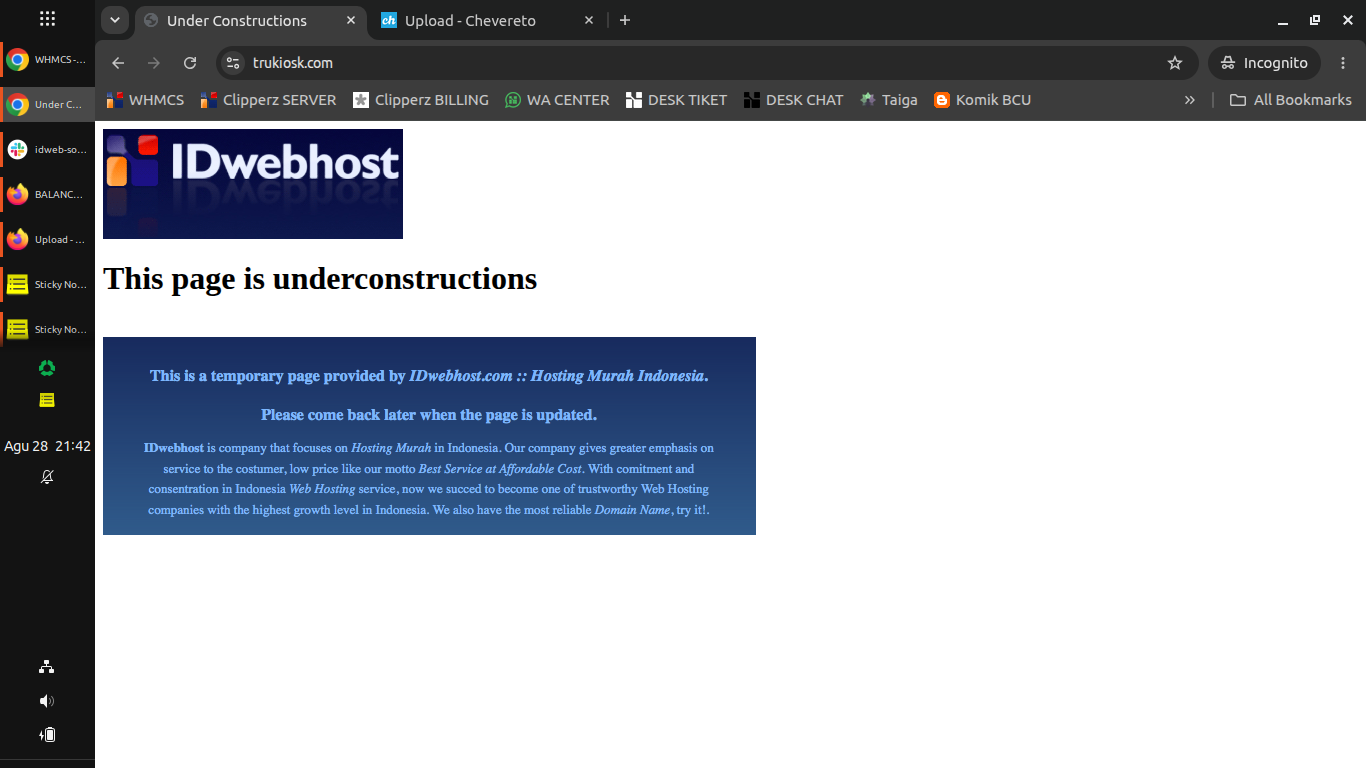This screenshot has height=768, width=1366.
Task: Open the battery status indicator
Action: [47, 735]
